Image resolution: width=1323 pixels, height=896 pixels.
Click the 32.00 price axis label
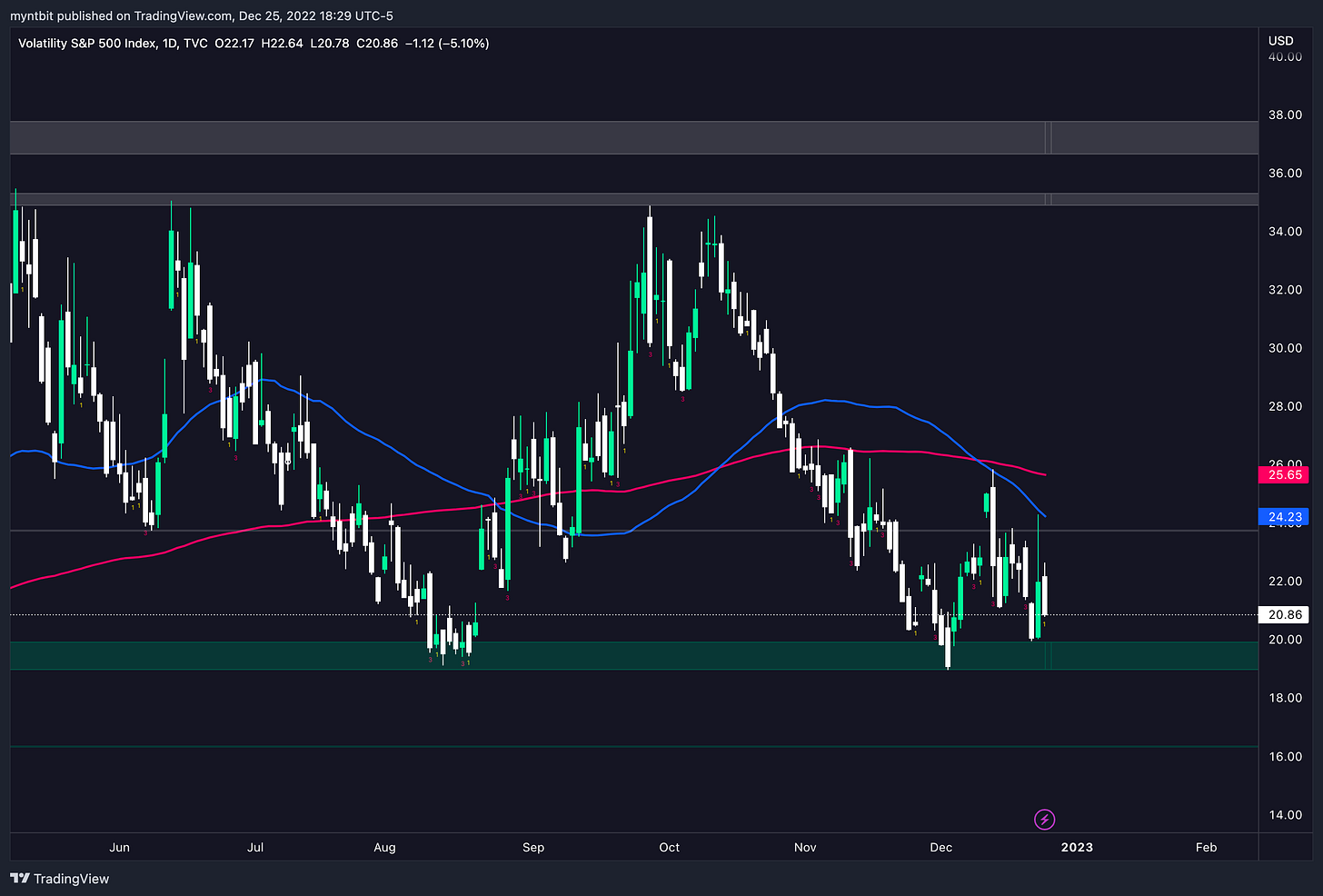click(1285, 289)
